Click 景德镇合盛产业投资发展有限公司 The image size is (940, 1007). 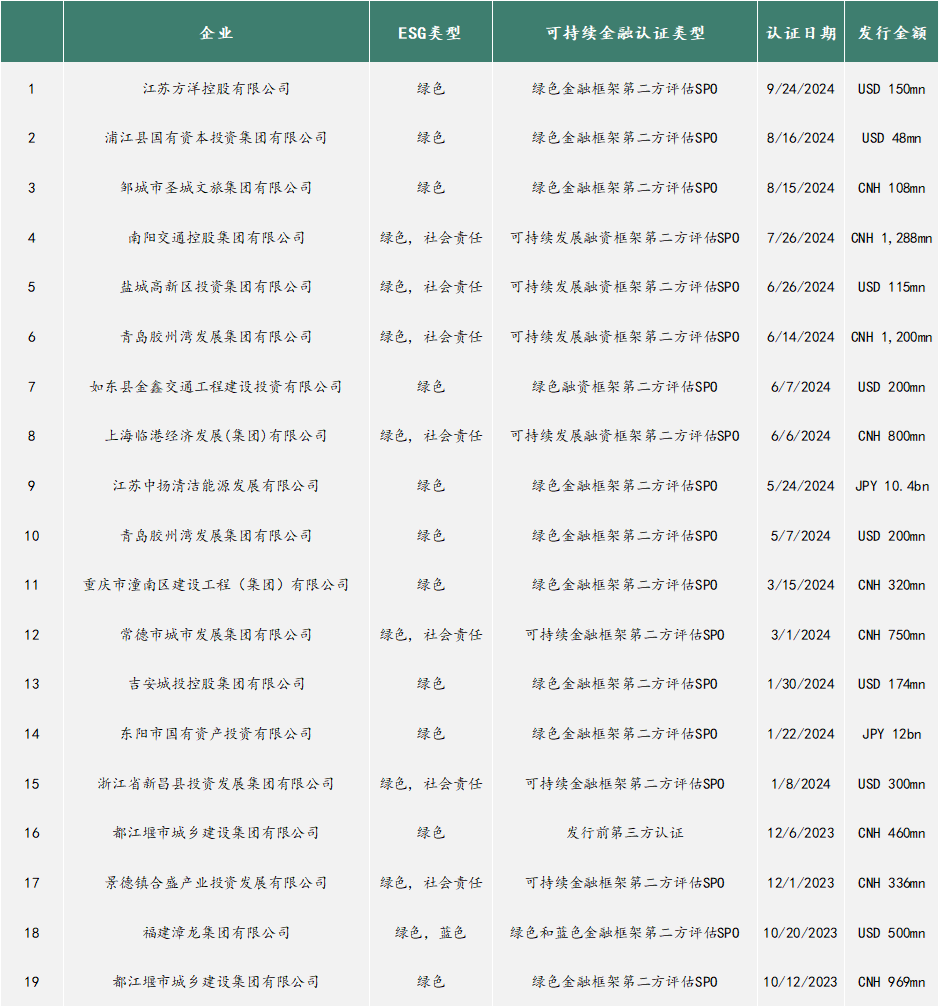tap(216, 883)
